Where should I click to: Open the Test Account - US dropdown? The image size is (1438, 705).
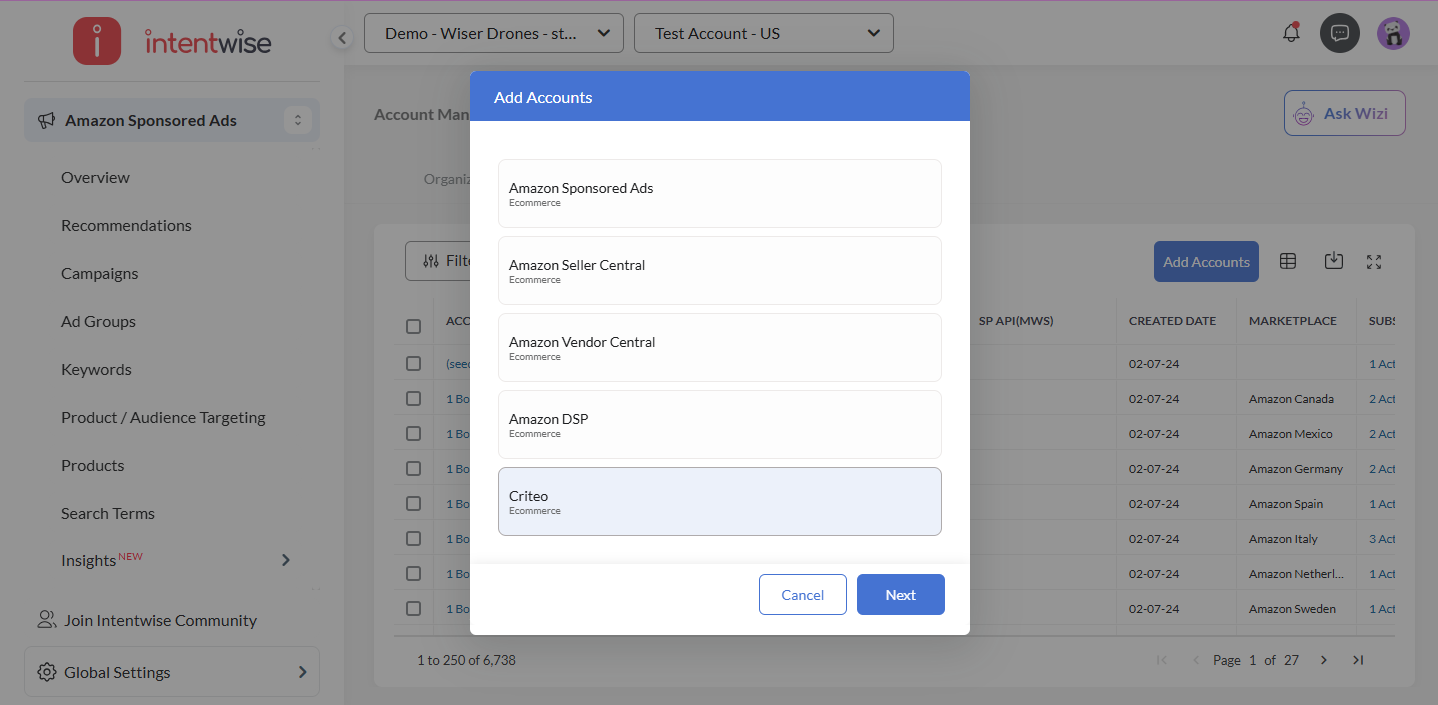pos(764,33)
